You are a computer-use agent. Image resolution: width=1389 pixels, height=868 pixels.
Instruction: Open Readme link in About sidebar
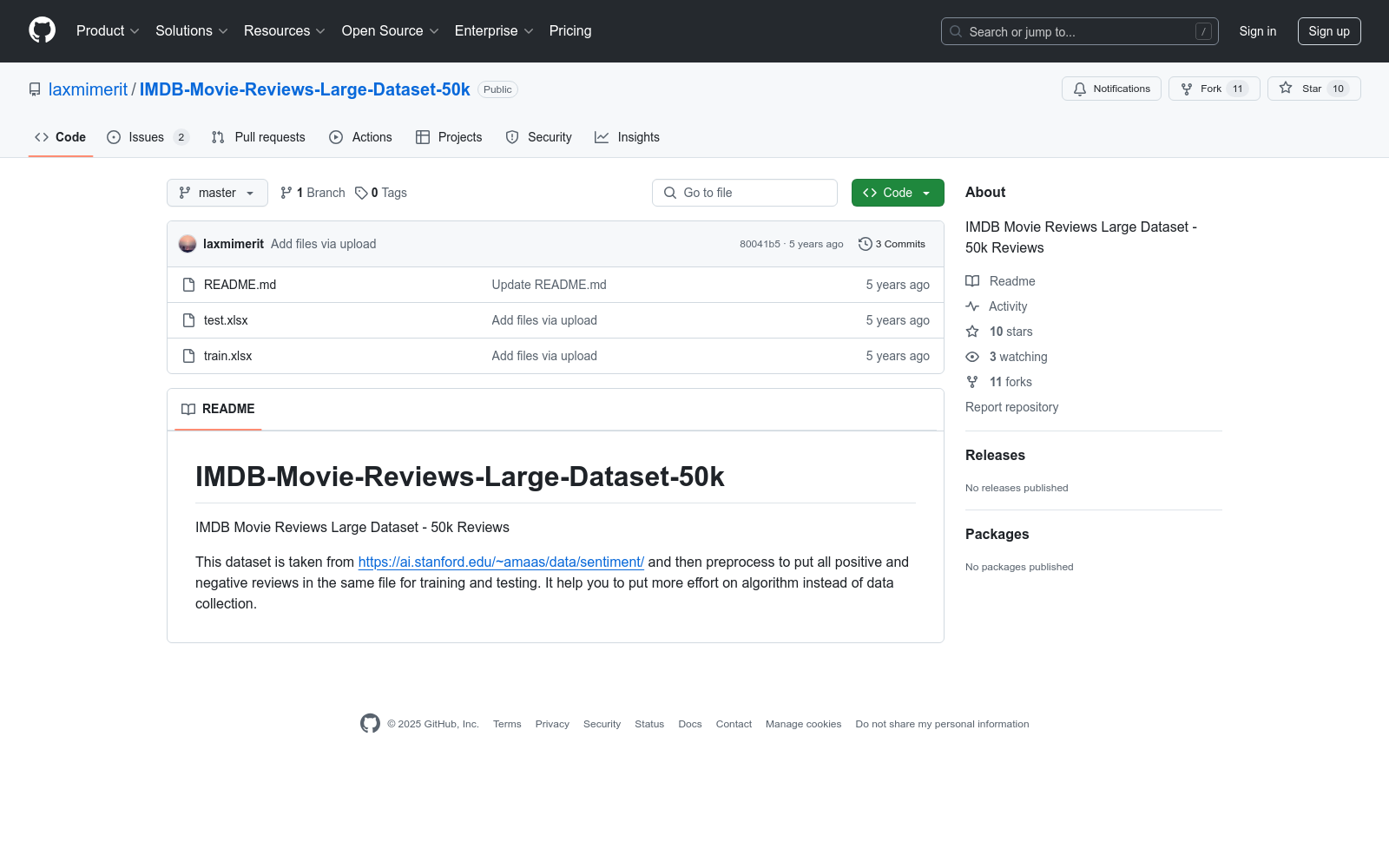click(1000, 281)
